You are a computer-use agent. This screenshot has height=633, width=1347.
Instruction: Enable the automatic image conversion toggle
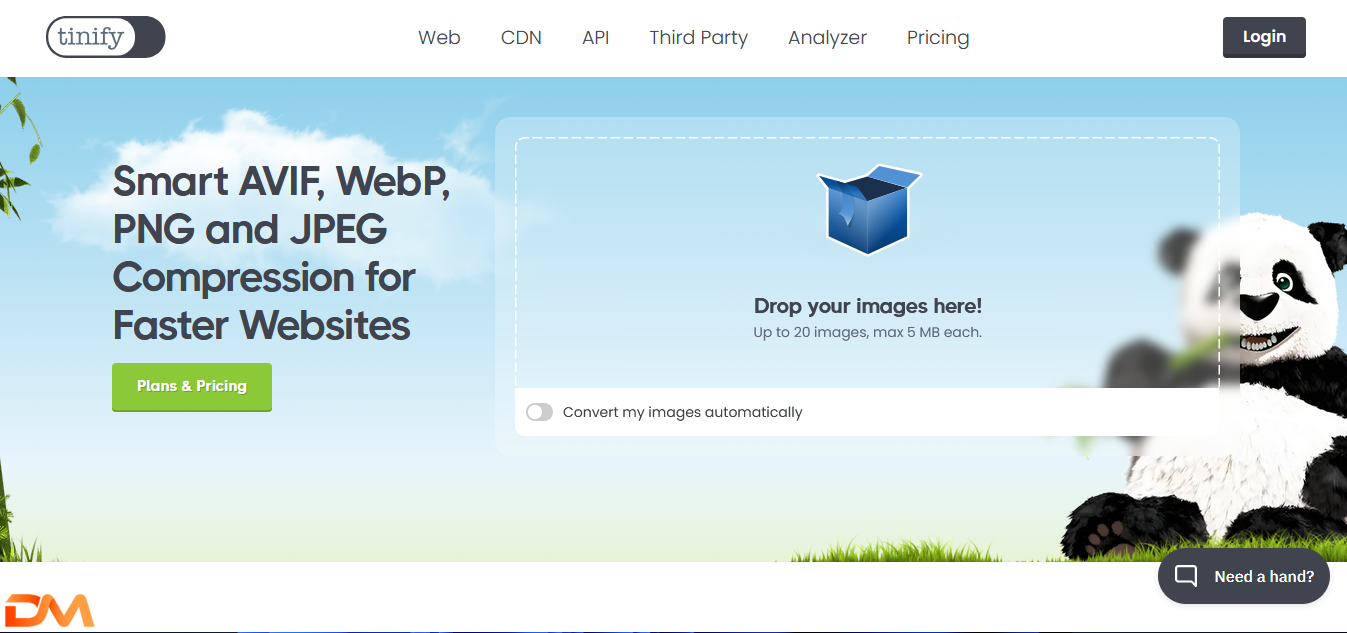539,412
